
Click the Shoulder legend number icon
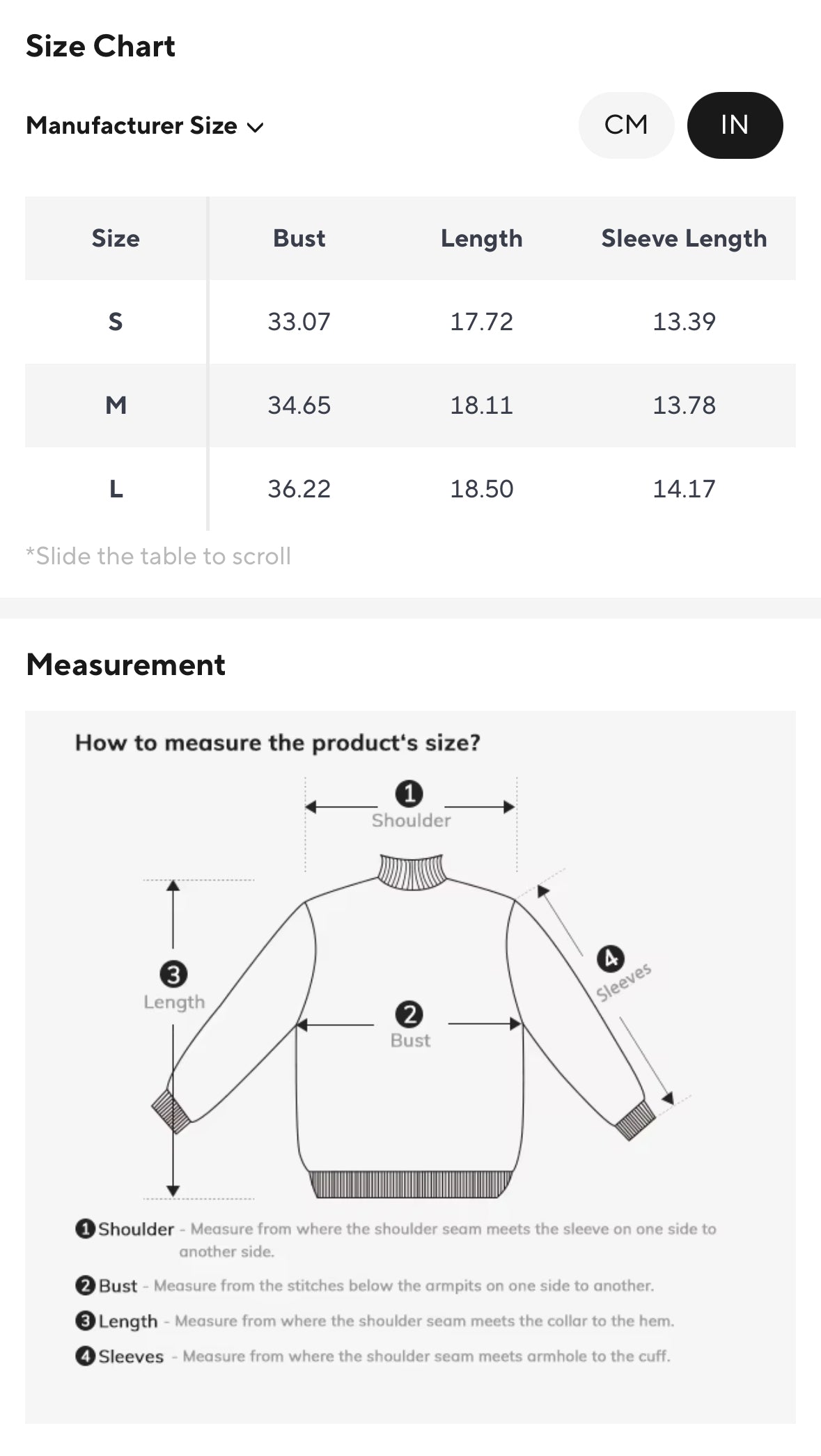[x=85, y=1228]
